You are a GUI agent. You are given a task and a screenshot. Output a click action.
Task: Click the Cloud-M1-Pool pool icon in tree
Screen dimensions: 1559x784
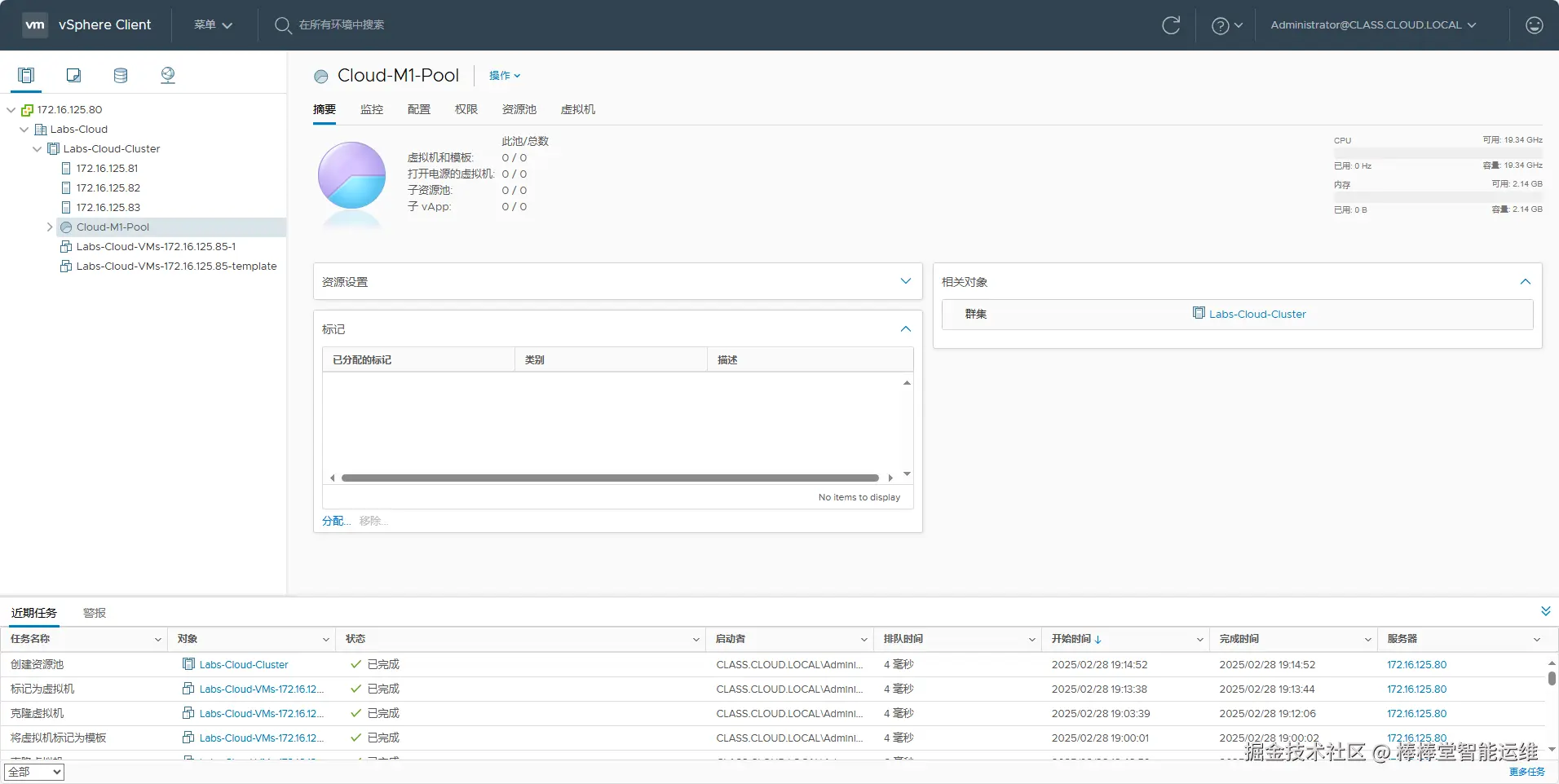pos(66,227)
